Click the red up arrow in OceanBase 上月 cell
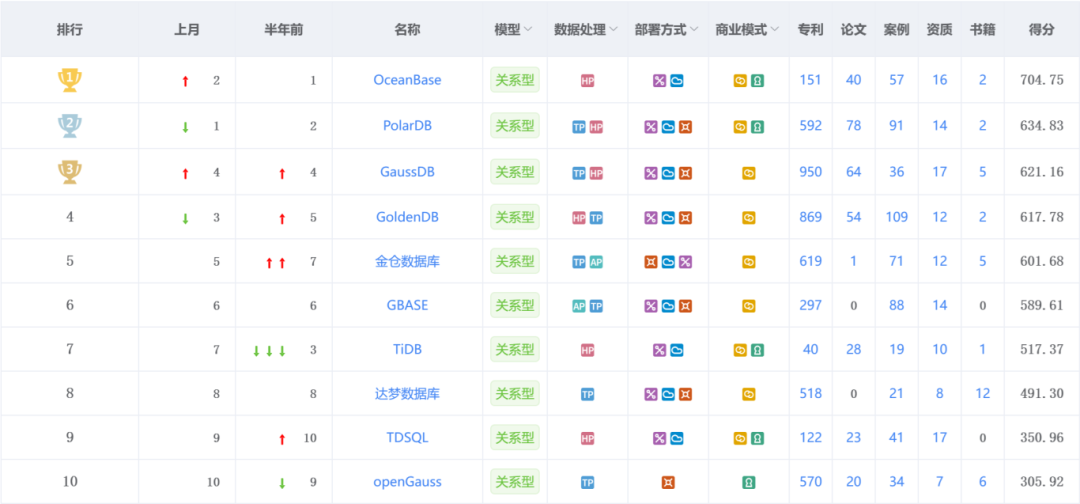Screen dimensions: 1080x504 click(x=185, y=81)
